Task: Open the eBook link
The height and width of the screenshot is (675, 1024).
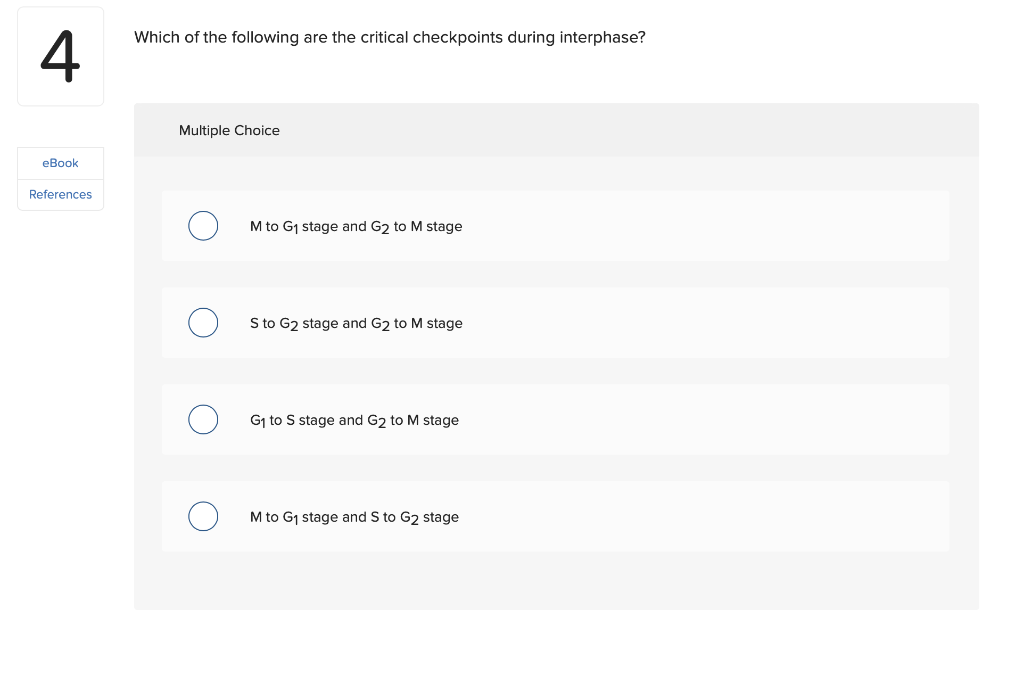Action: 60,163
